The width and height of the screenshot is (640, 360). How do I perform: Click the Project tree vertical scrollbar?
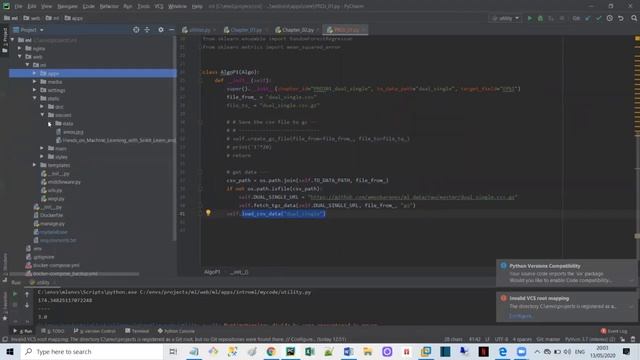click(175, 139)
